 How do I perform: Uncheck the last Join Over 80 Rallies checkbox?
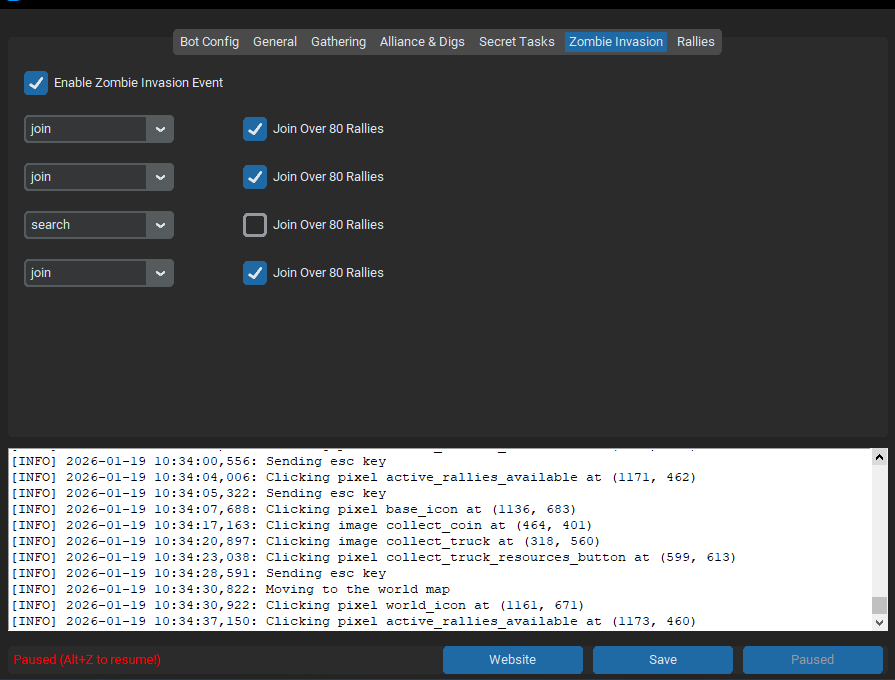pyautogui.click(x=255, y=273)
